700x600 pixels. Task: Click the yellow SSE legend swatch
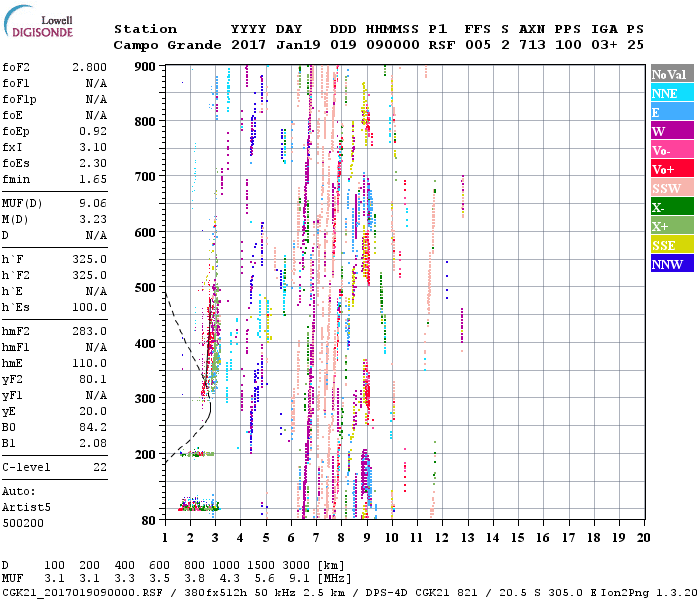(670, 245)
